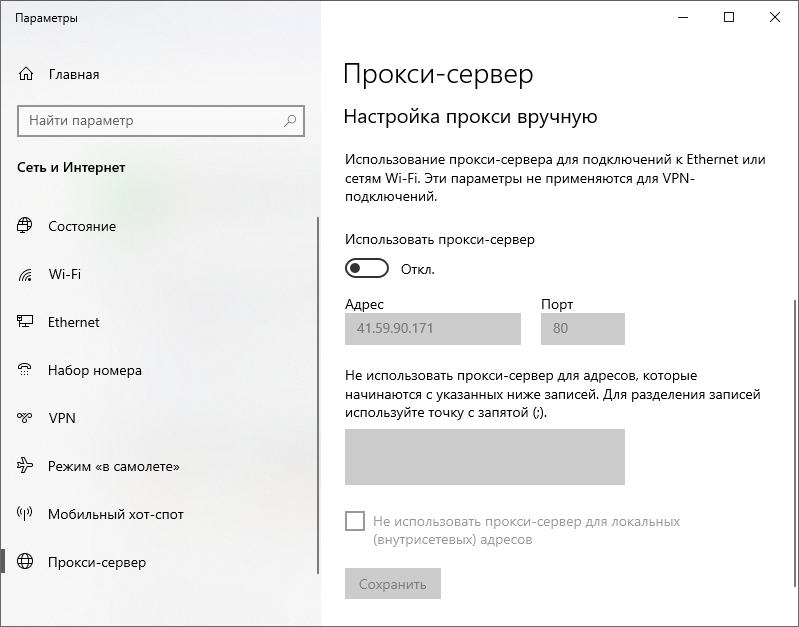Click the home icon beside Главная
This screenshot has height=627, width=799.
click(25, 74)
